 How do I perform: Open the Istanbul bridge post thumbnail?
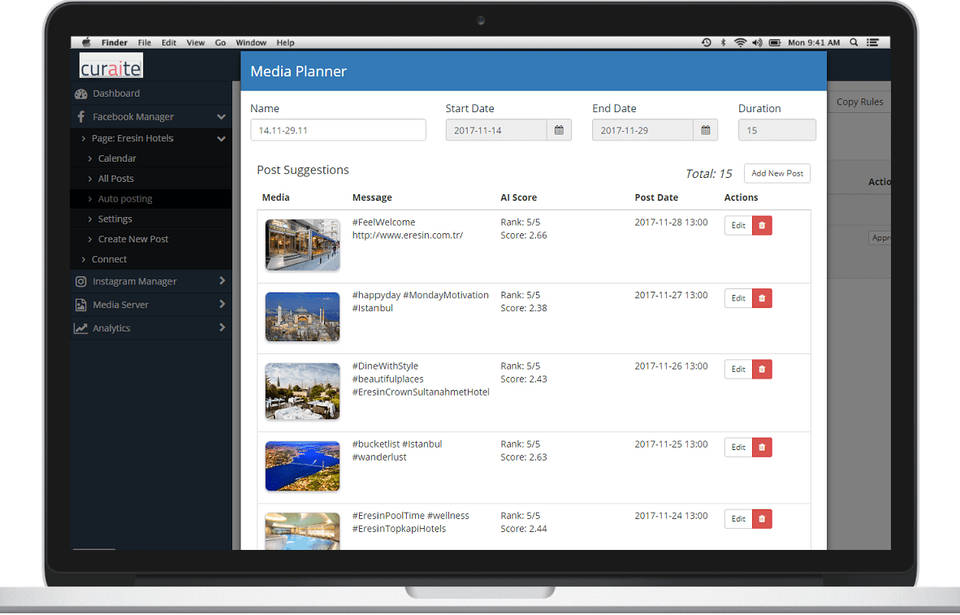pos(302,466)
